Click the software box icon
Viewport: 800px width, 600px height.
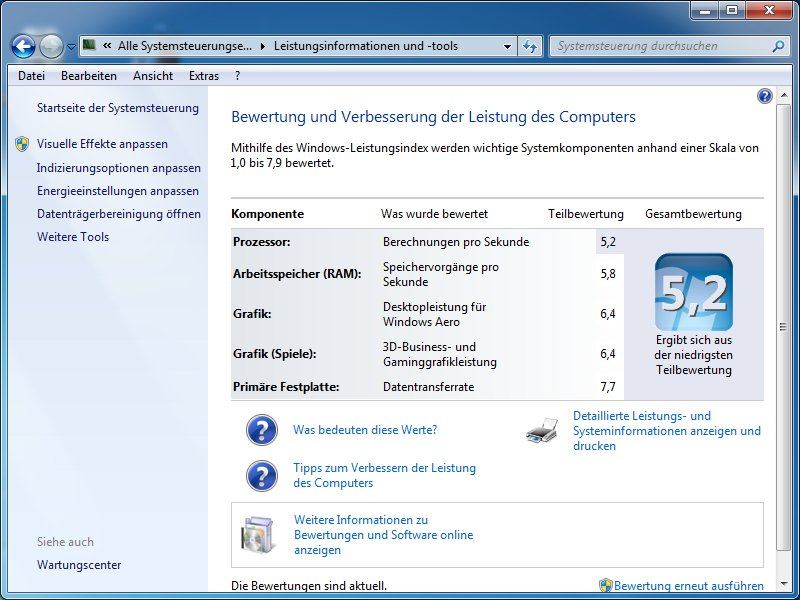(259, 534)
